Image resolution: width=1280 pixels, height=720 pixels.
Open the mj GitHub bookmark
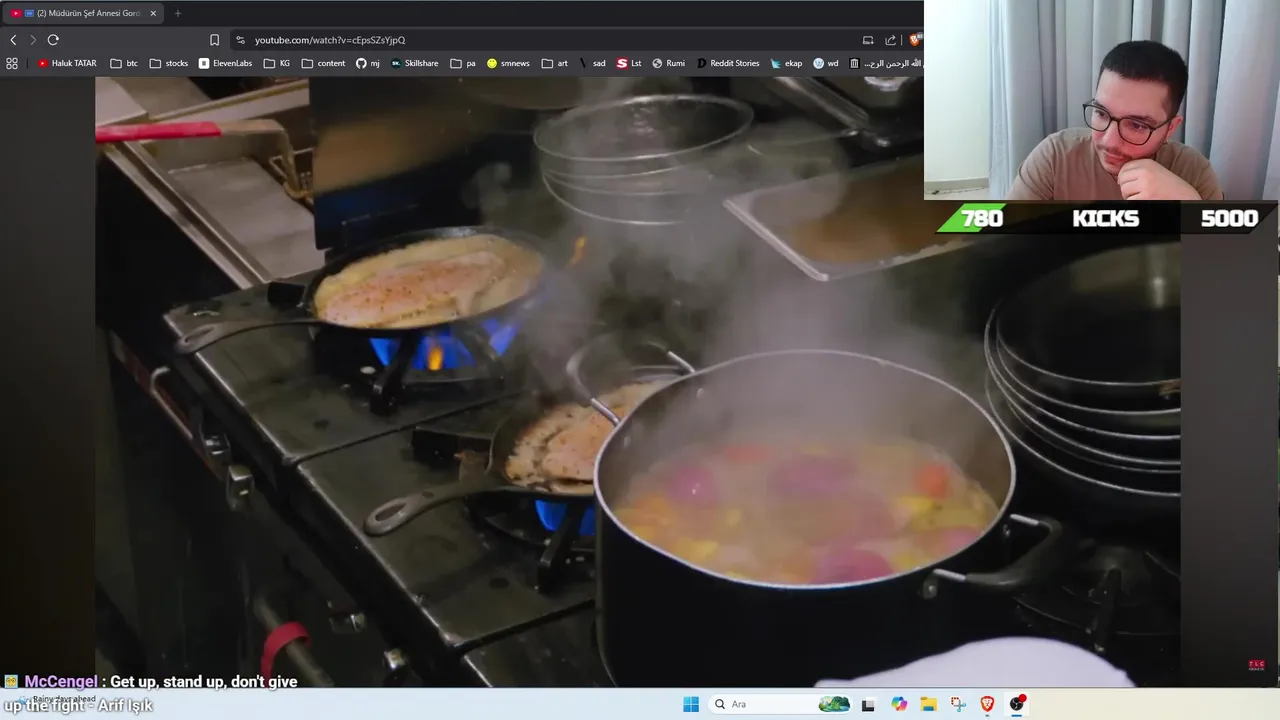click(x=368, y=63)
